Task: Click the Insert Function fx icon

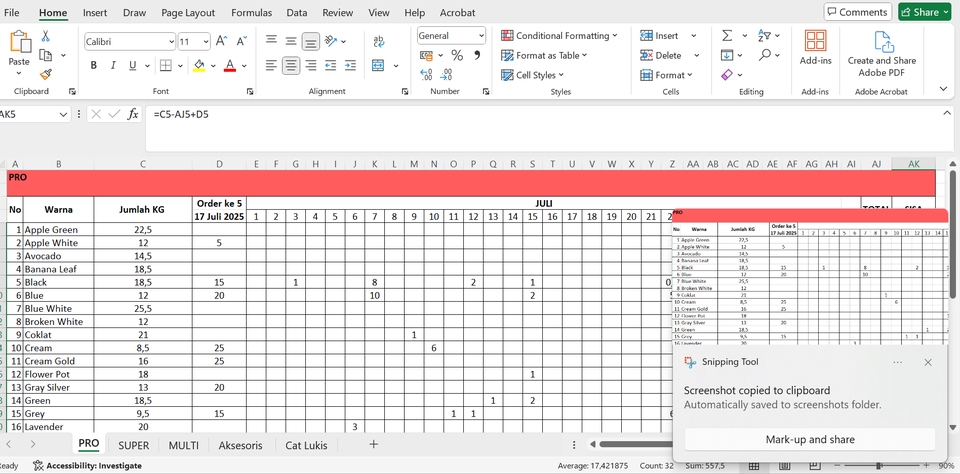Action: click(x=133, y=115)
